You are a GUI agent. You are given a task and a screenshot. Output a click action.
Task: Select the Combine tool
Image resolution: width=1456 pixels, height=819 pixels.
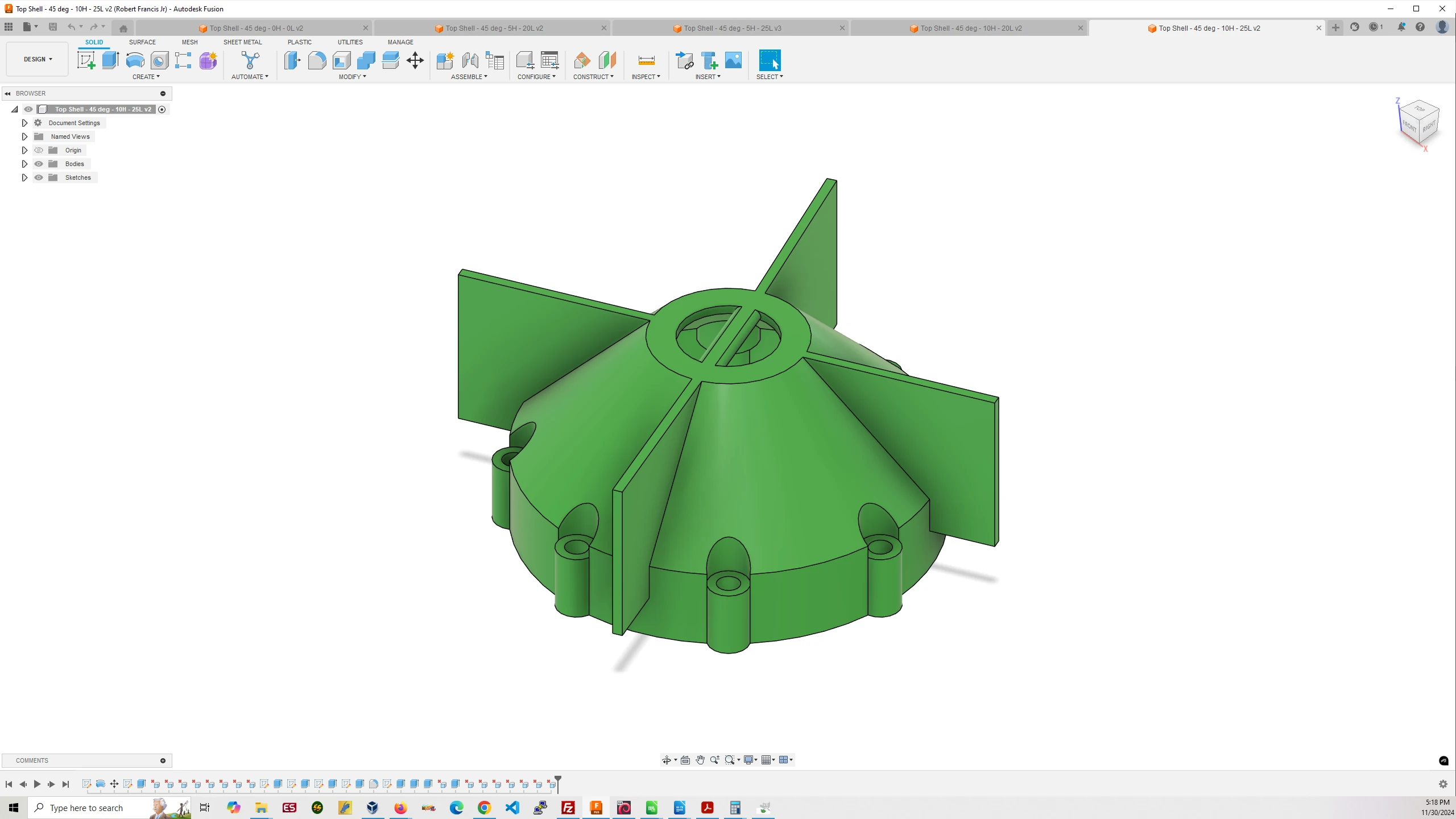pos(366,60)
